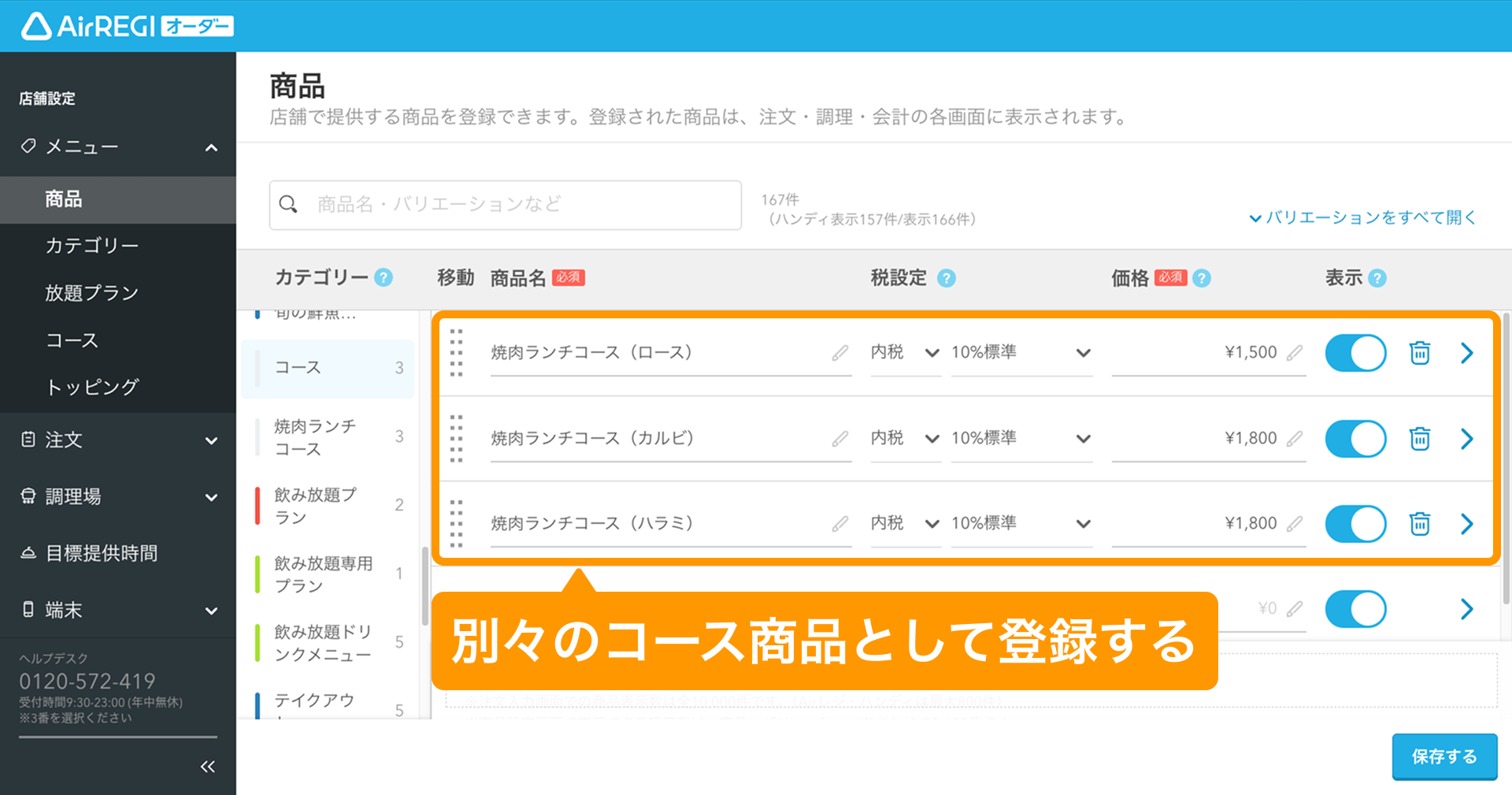Open help icon next to 価格
Image resolution: width=1512 pixels, height=795 pixels.
(x=1202, y=278)
